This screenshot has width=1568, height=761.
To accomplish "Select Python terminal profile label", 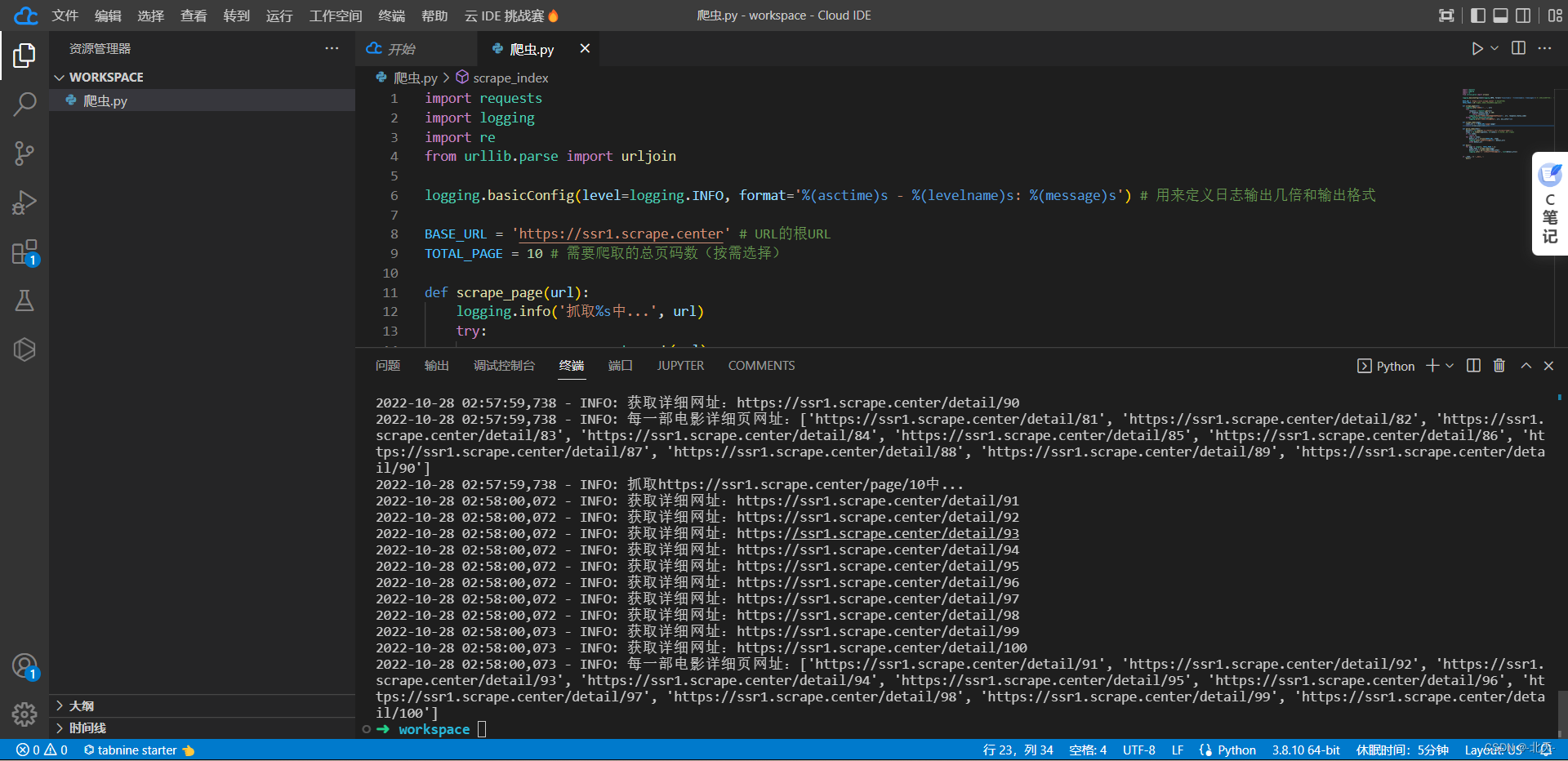I will click(1386, 366).
